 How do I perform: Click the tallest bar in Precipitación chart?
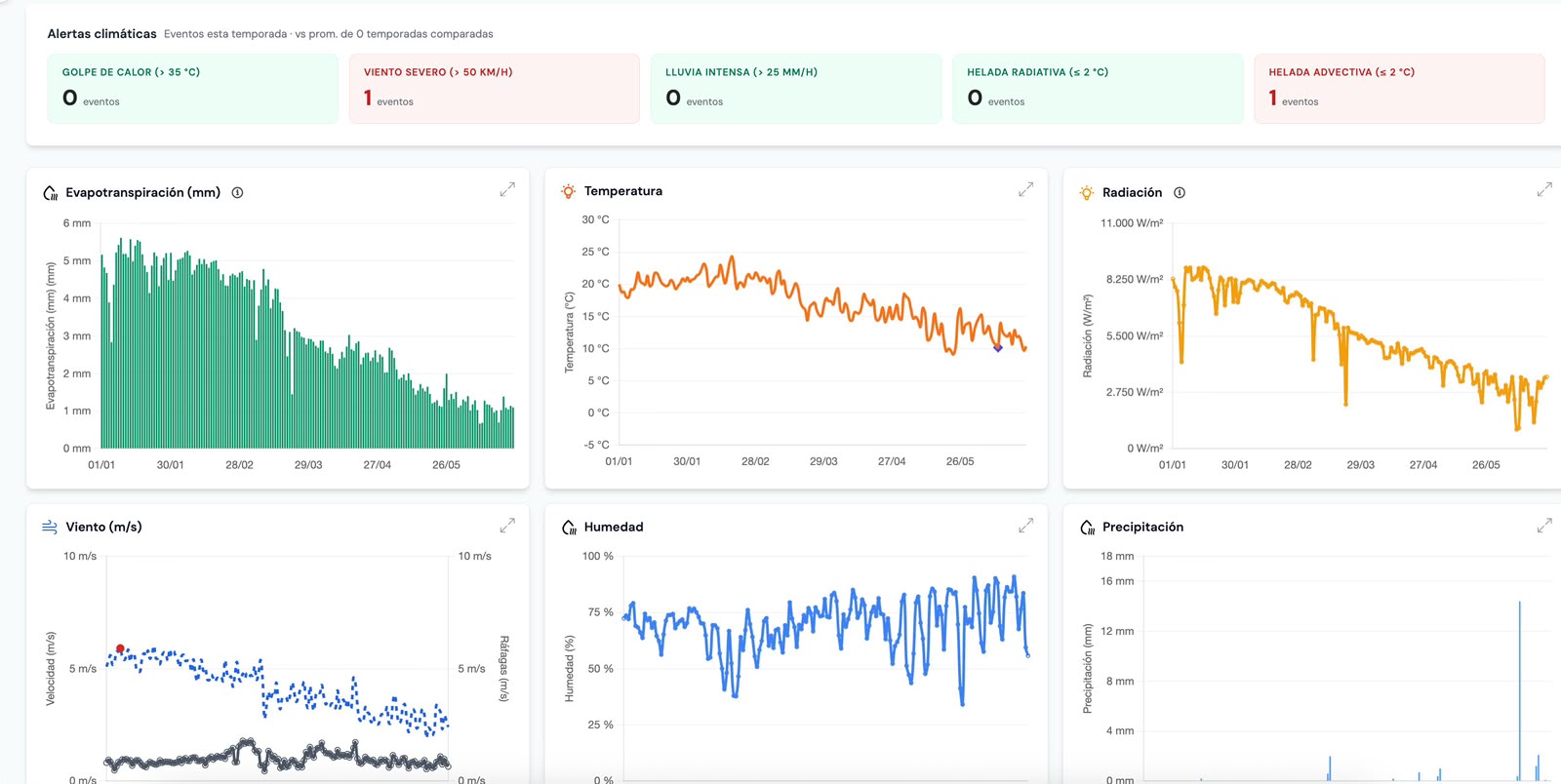pyautogui.click(x=1519, y=690)
